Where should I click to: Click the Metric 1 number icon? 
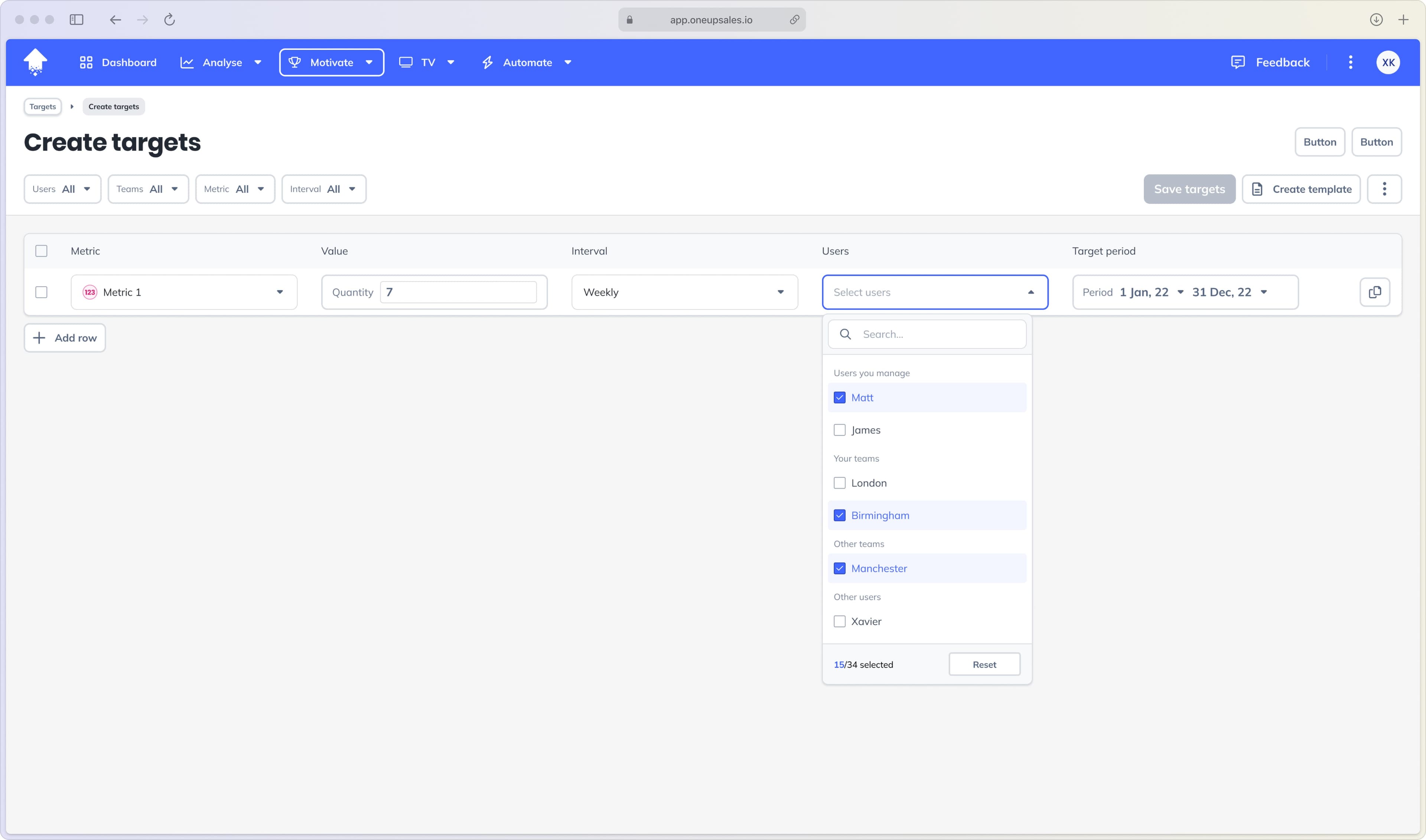pyautogui.click(x=90, y=292)
